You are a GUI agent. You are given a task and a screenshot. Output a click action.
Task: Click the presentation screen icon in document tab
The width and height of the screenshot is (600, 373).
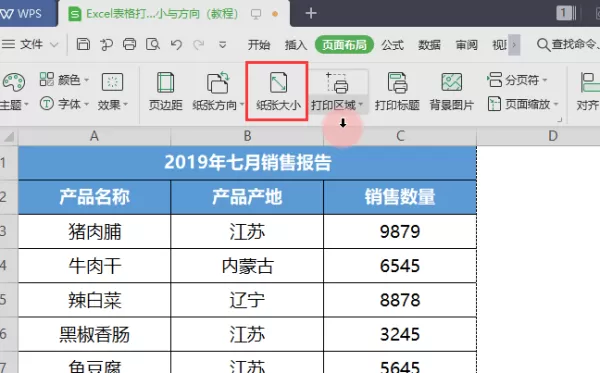pyautogui.click(x=256, y=14)
